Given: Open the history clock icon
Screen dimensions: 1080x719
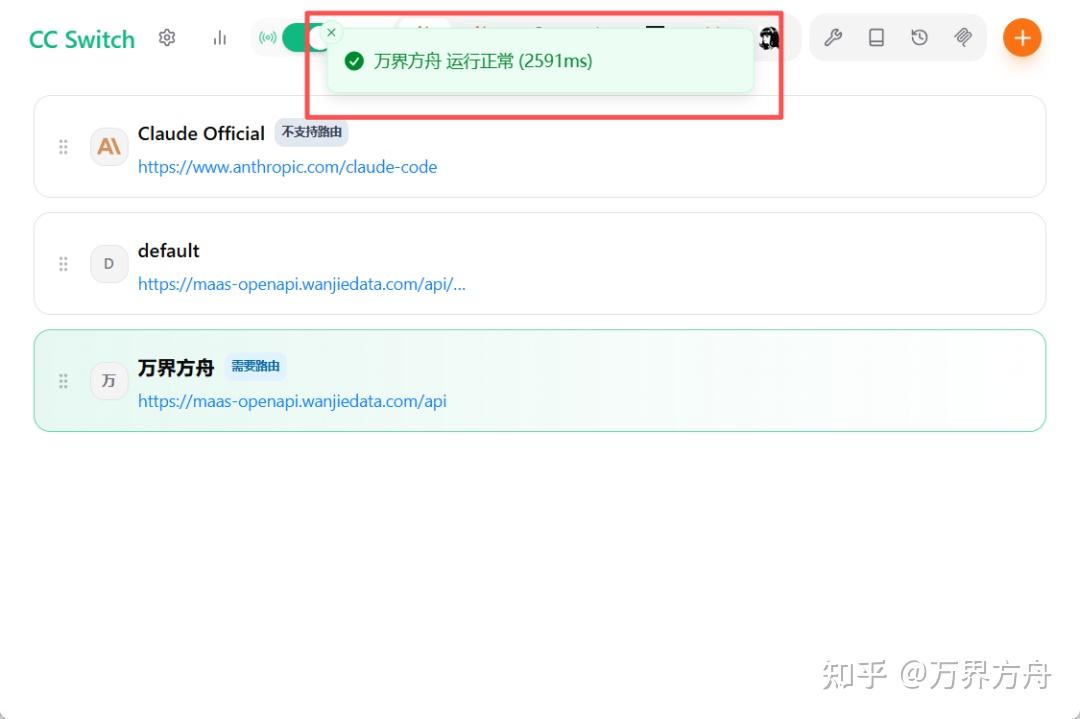Looking at the screenshot, I should 920,37.
